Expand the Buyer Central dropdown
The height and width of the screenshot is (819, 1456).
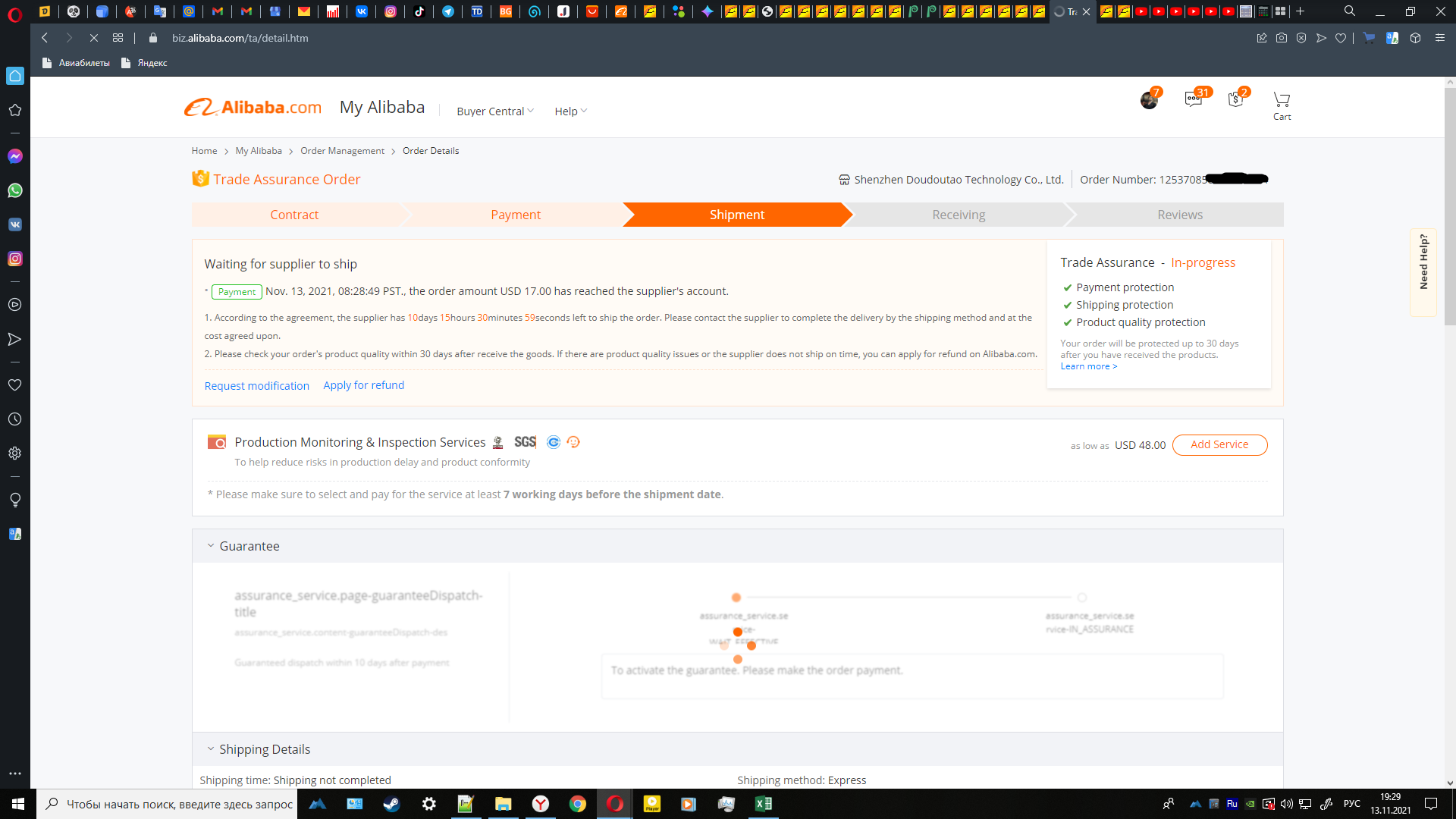pos(494,111)
